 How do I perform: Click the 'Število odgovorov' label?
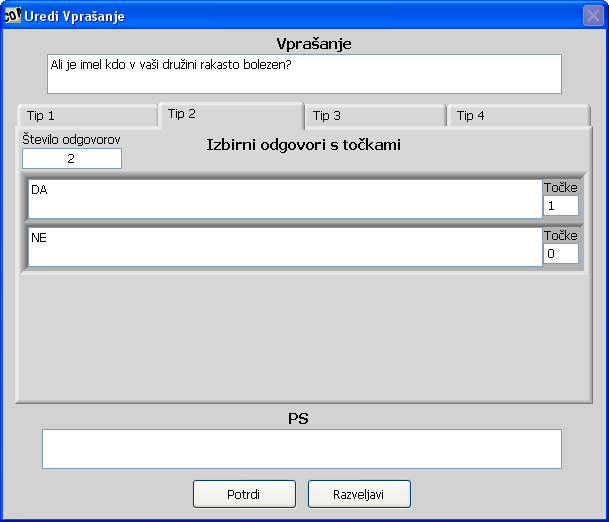click(x=71, y=139)
